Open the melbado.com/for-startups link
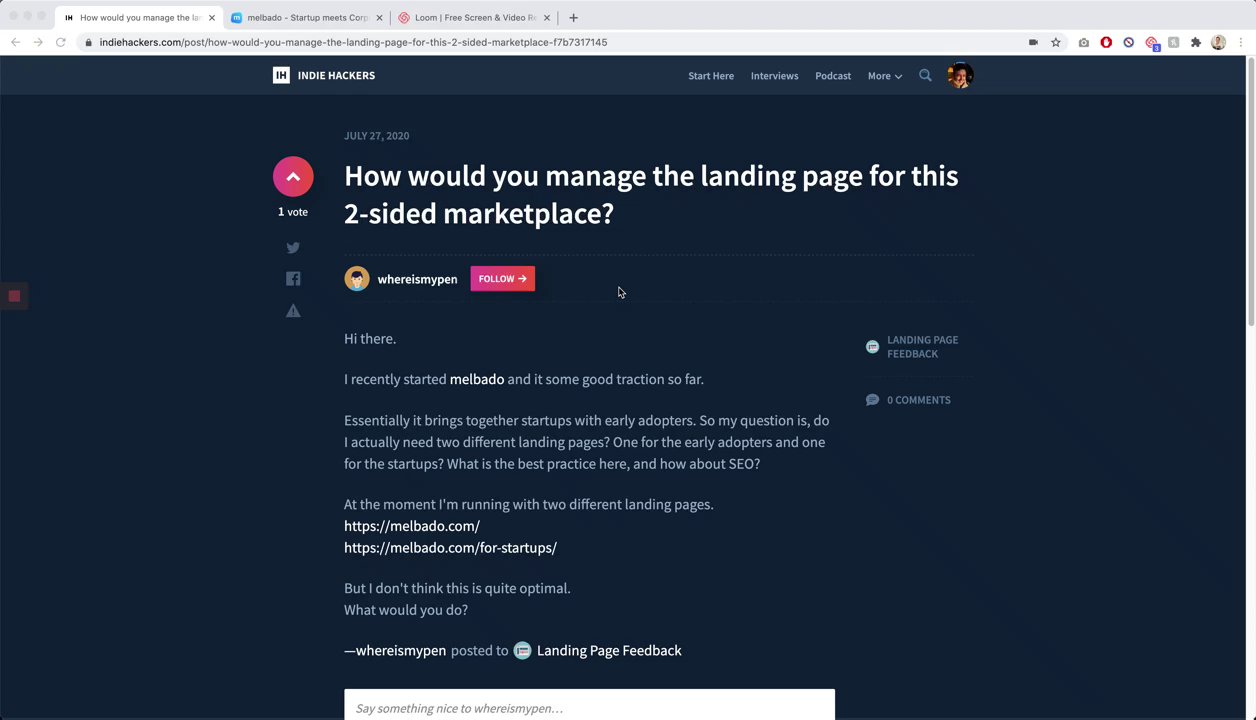The height and width of the screenshot is (720, 1256). [x=450, y=547]
